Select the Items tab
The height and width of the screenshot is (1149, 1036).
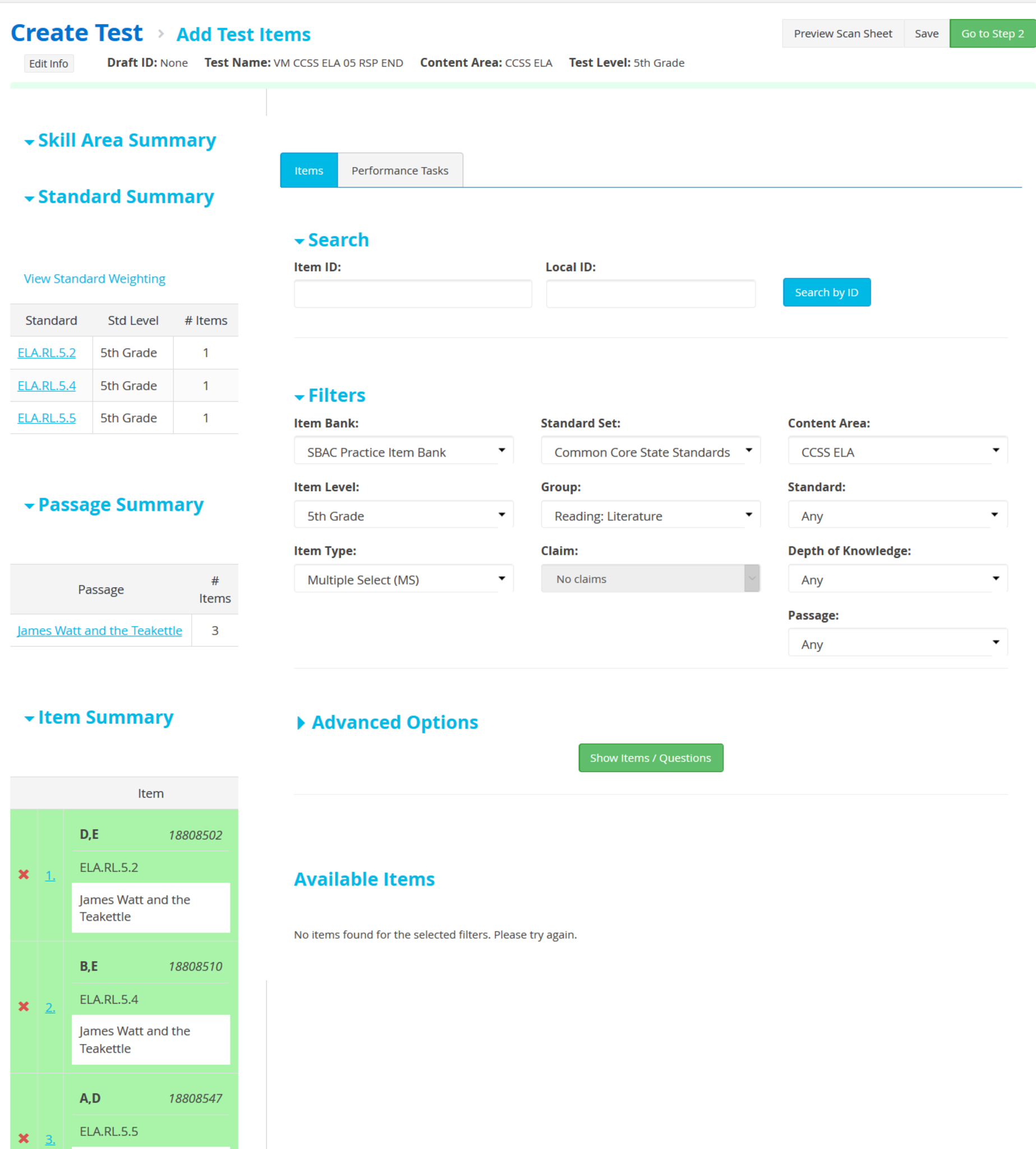[x=309, y=171]
